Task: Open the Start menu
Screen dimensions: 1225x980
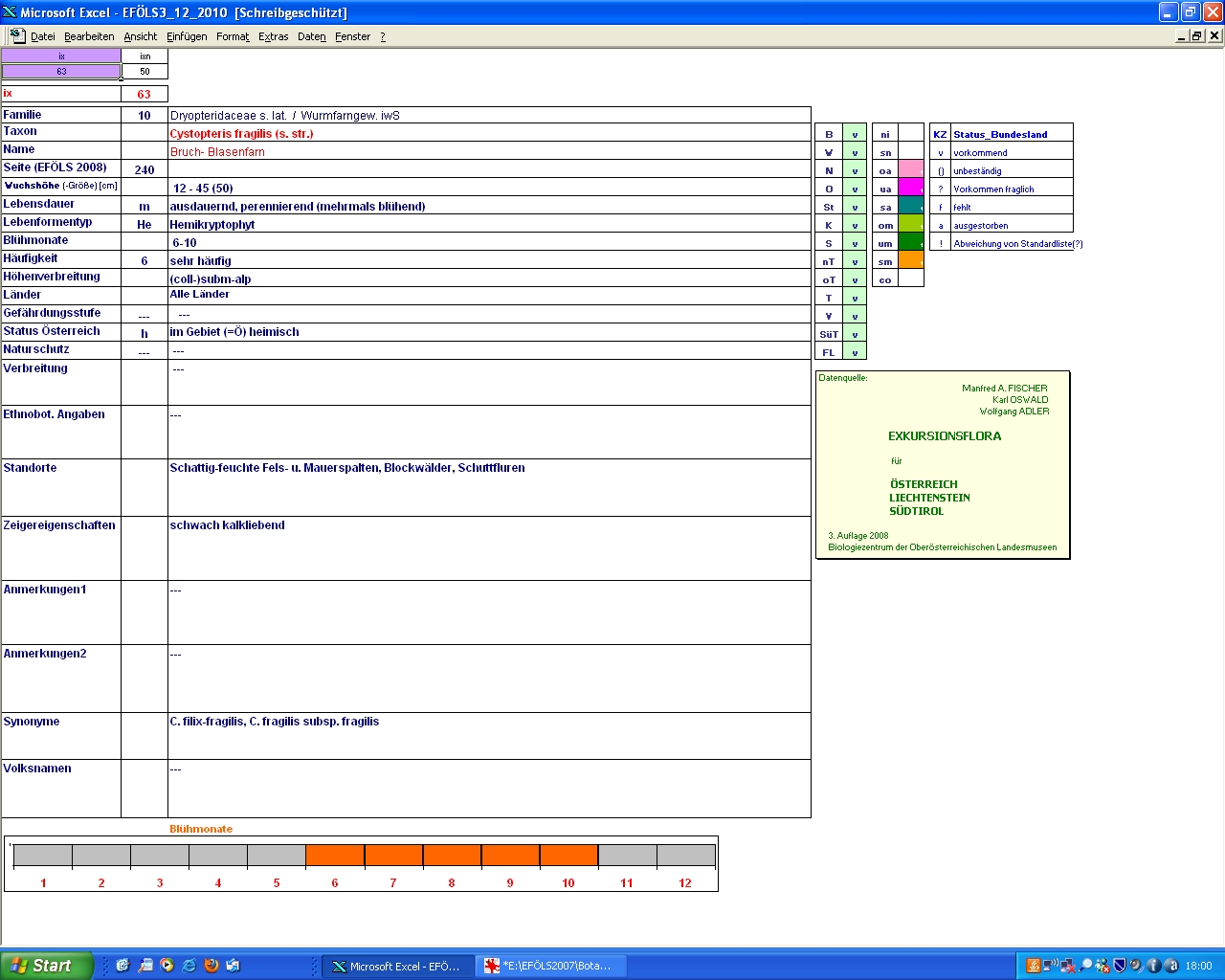Action: click(x=47, y=966)
